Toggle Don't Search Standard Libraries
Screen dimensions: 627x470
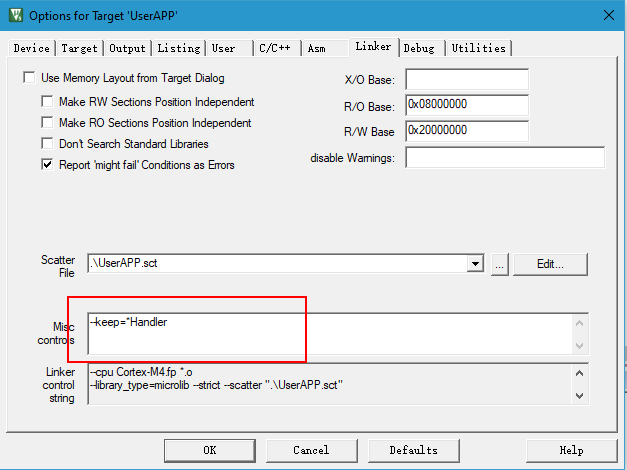click(47, 144)
